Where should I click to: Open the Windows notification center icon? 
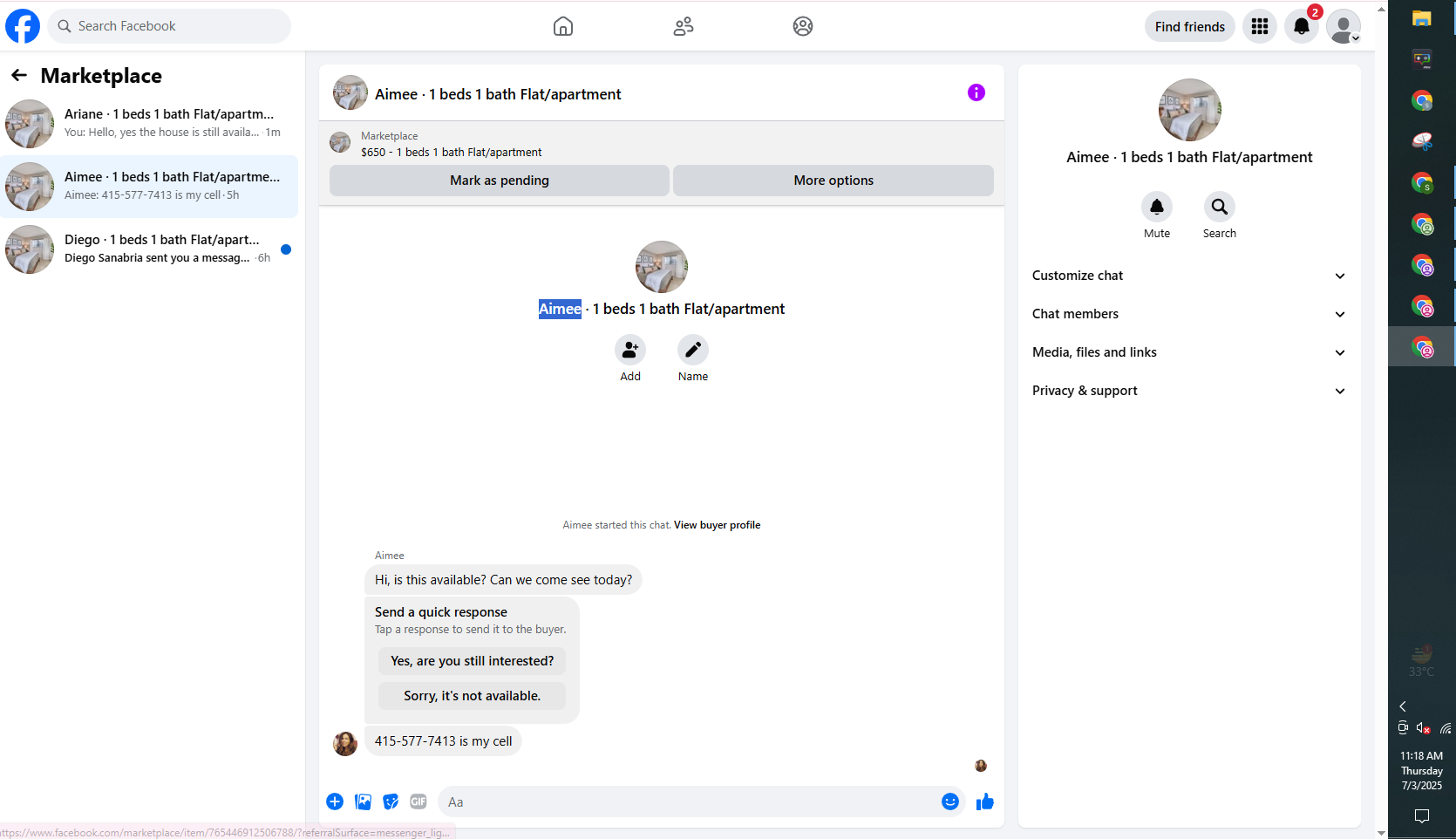(x=1422, y=816)
